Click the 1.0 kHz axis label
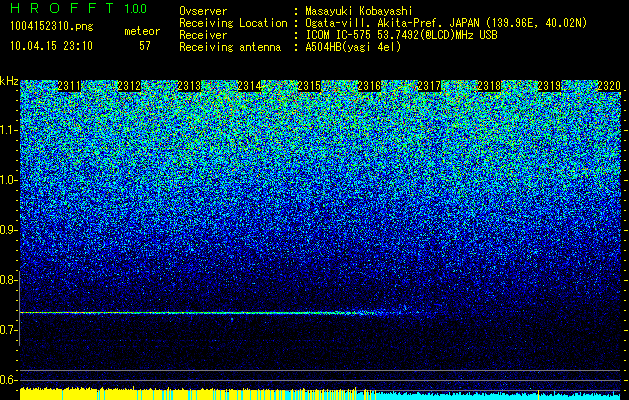The width and height of the screenshot is (629, 400). [x=9, y=180]
